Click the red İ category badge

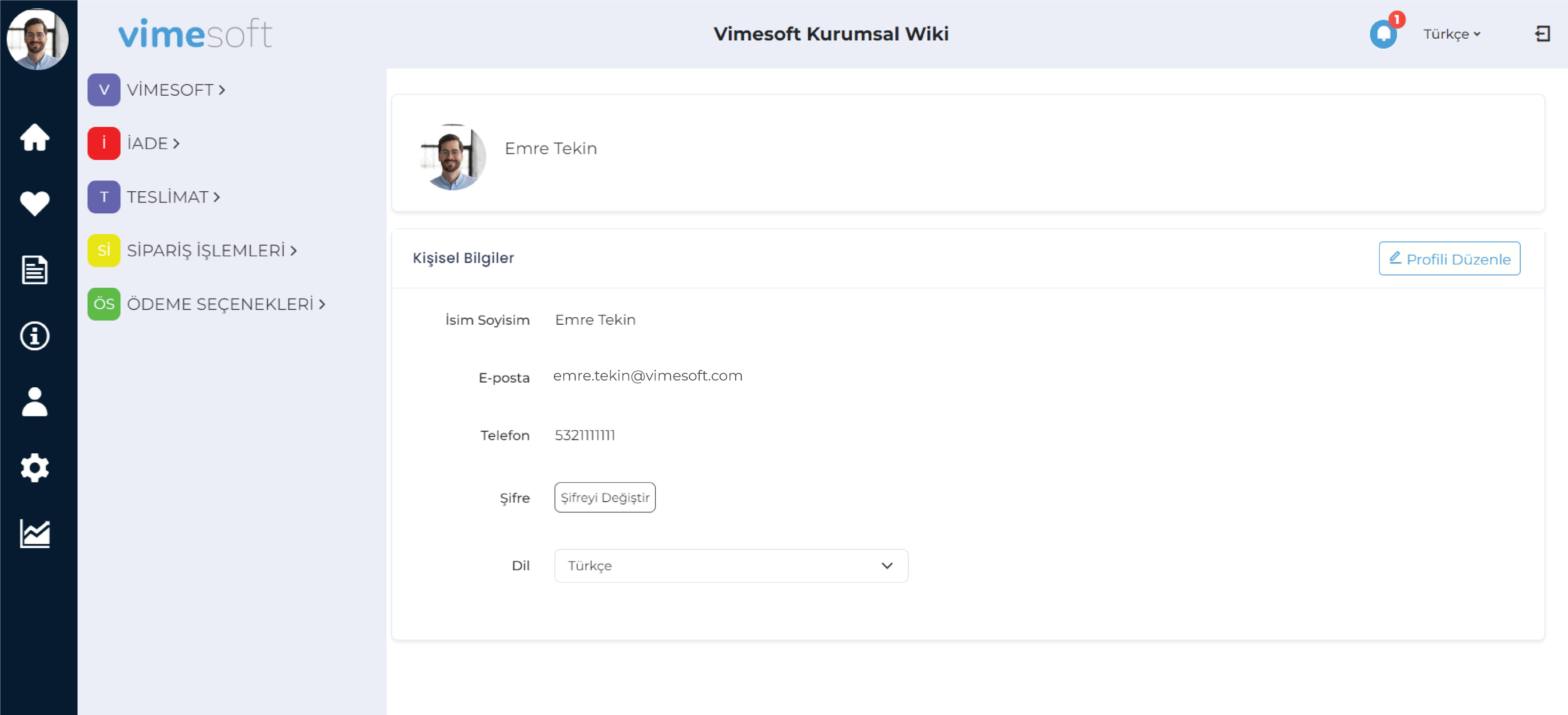103,143
